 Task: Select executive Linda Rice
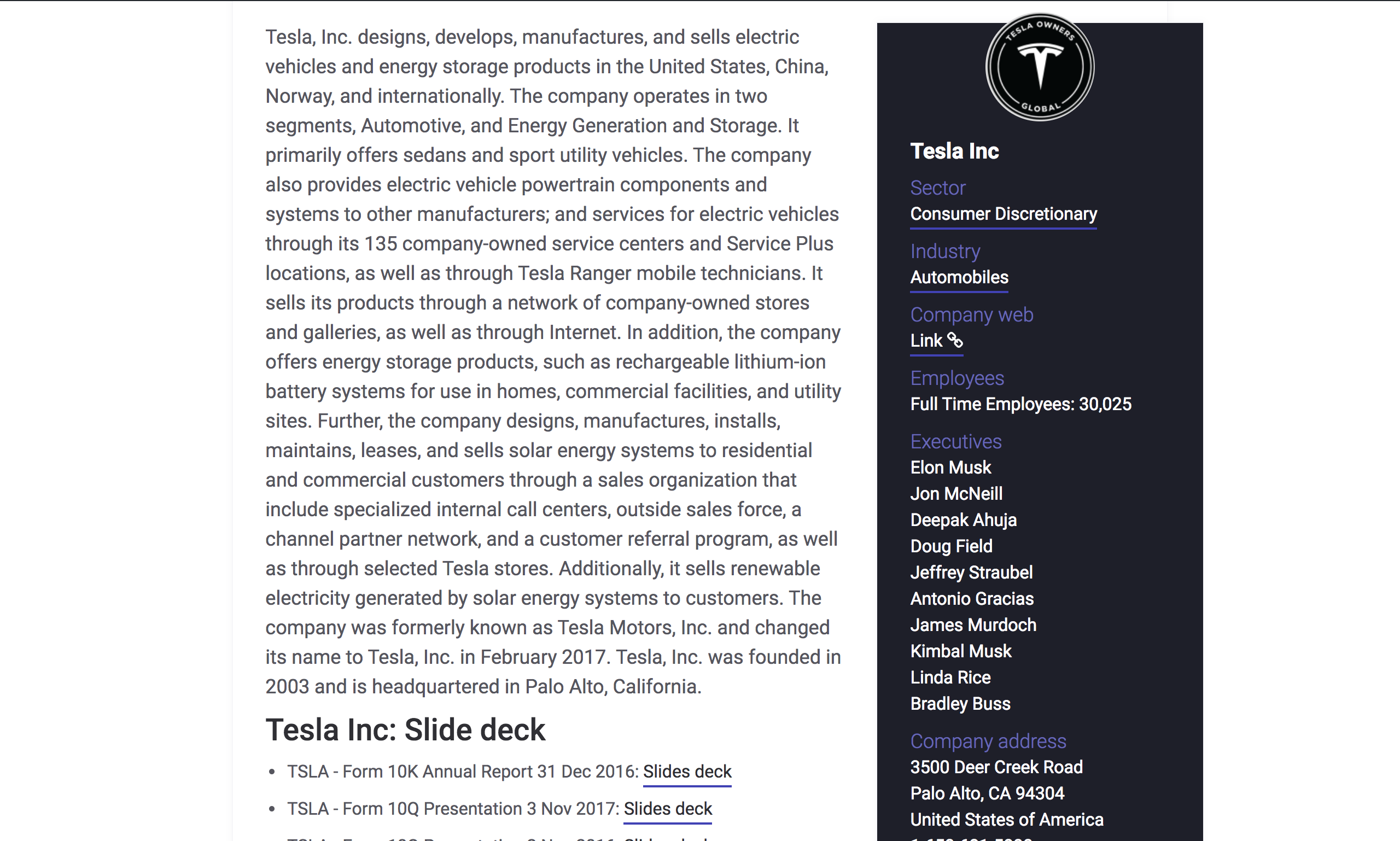pyautogui.click(x=950, y=676)
